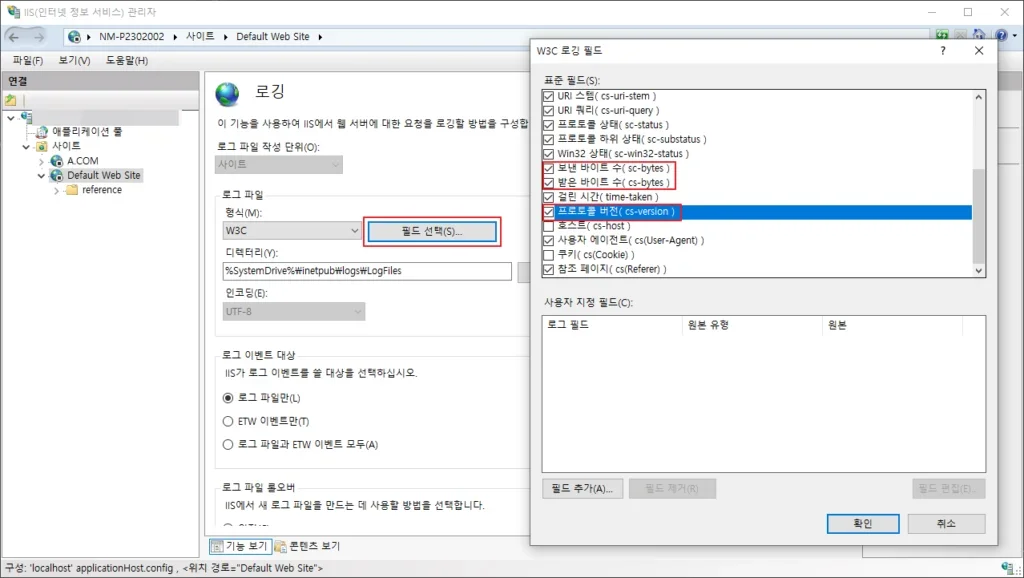Screen dimensions: 1024x578
Task: Click the Add Field (필드 추가) button
Action: [x=583, y=489]
